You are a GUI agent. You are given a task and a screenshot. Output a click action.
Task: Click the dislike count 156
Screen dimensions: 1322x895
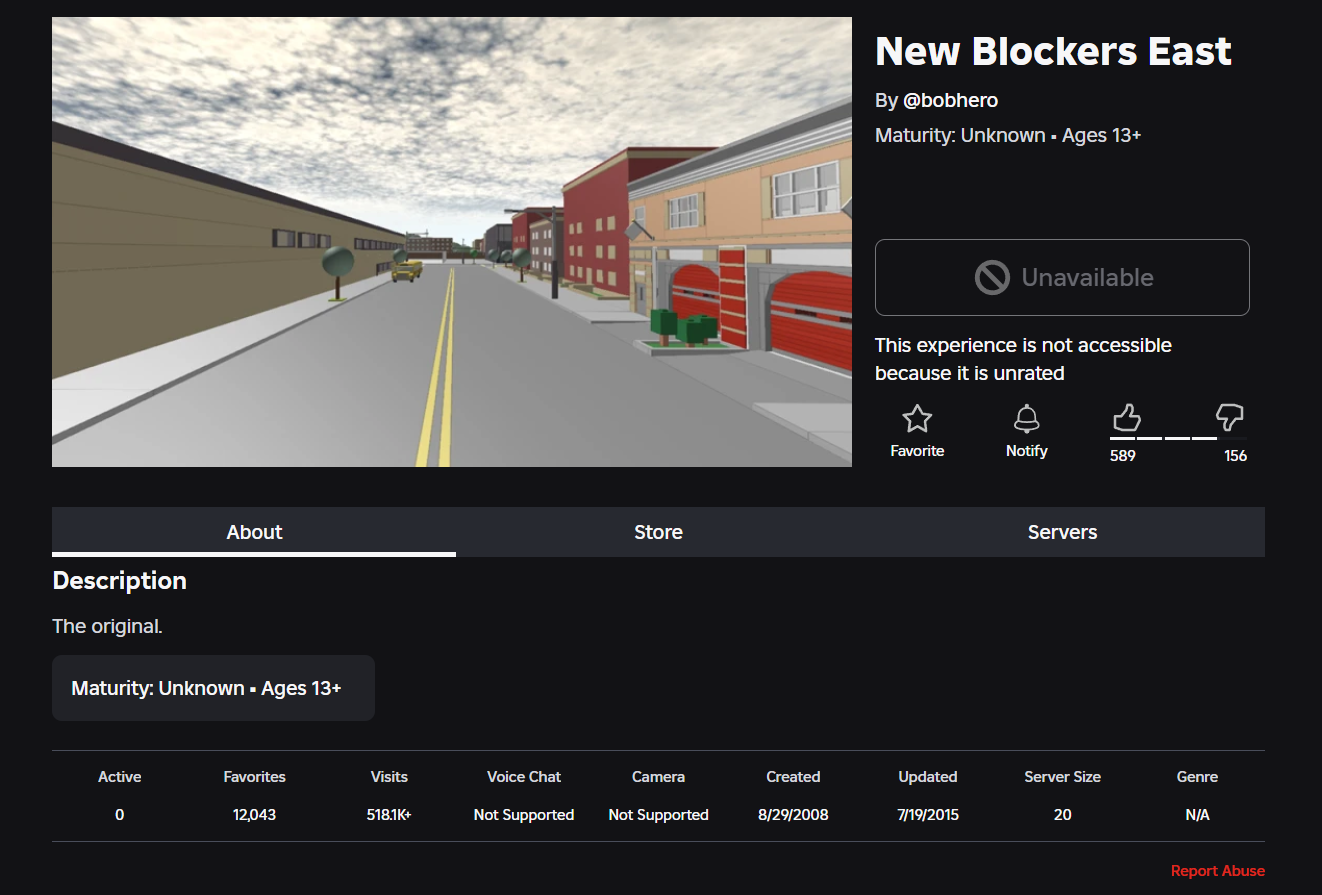coord(1236,455)
